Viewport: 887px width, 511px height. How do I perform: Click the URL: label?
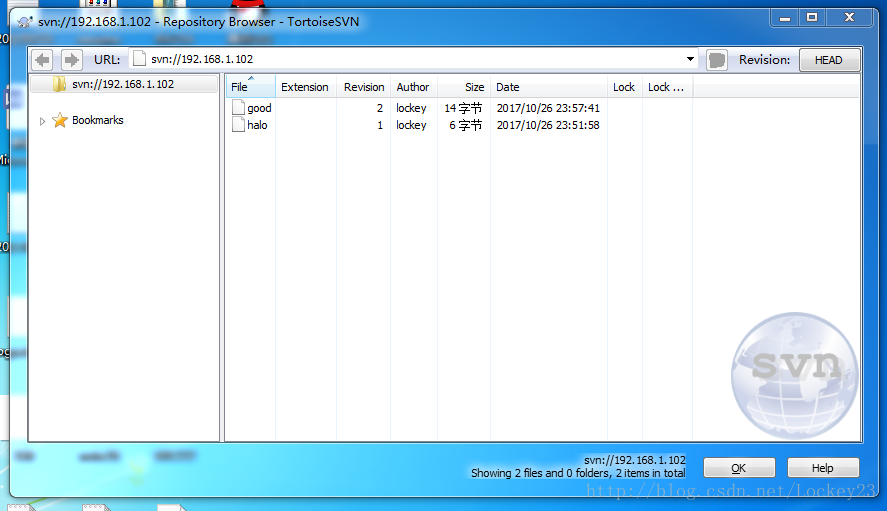107,59
